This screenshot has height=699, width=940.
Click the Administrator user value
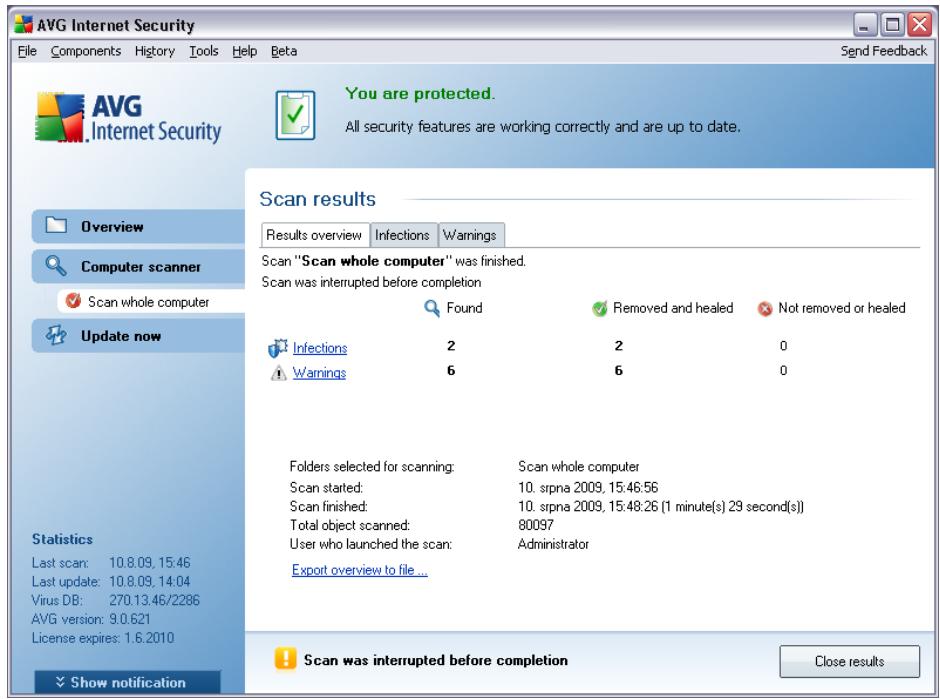point(553,544)
